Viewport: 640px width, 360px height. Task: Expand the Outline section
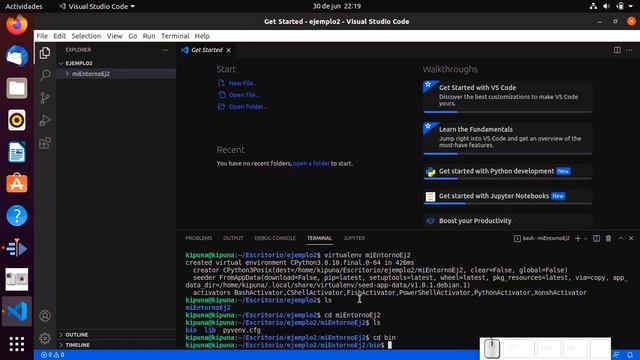click(x=116, y=335)
